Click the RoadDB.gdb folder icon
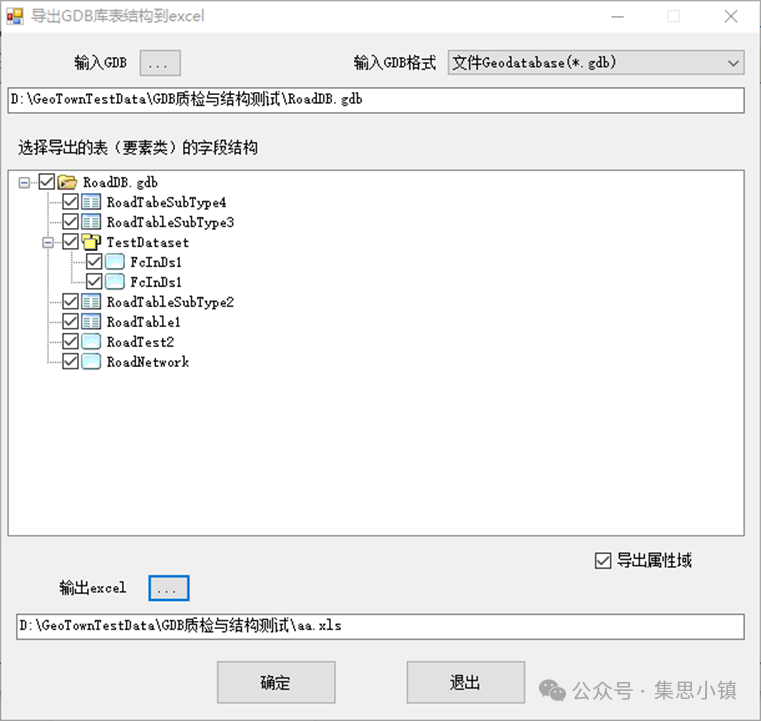 click(x=67, y=182)
